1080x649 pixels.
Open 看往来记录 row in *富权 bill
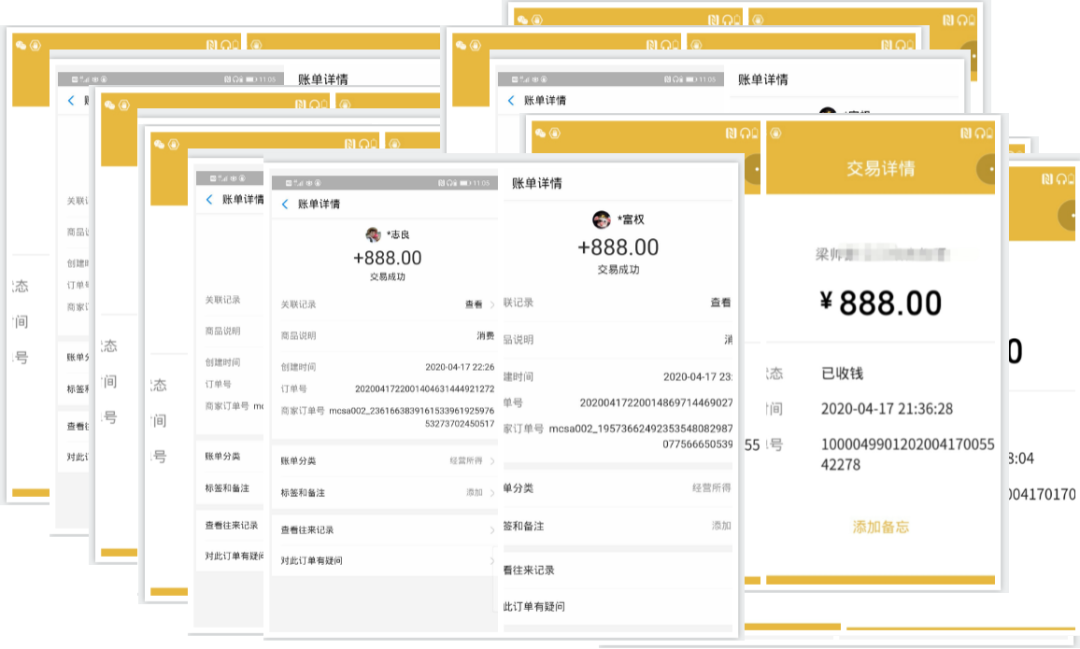tap(618, 570)
